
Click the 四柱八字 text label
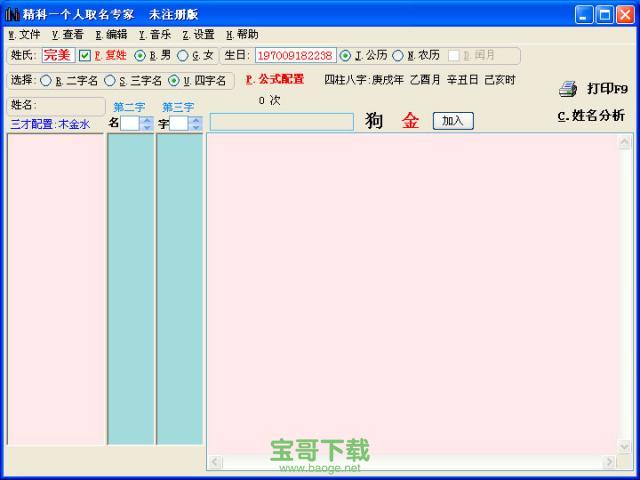pyautogui.click(x=420, y=80)
